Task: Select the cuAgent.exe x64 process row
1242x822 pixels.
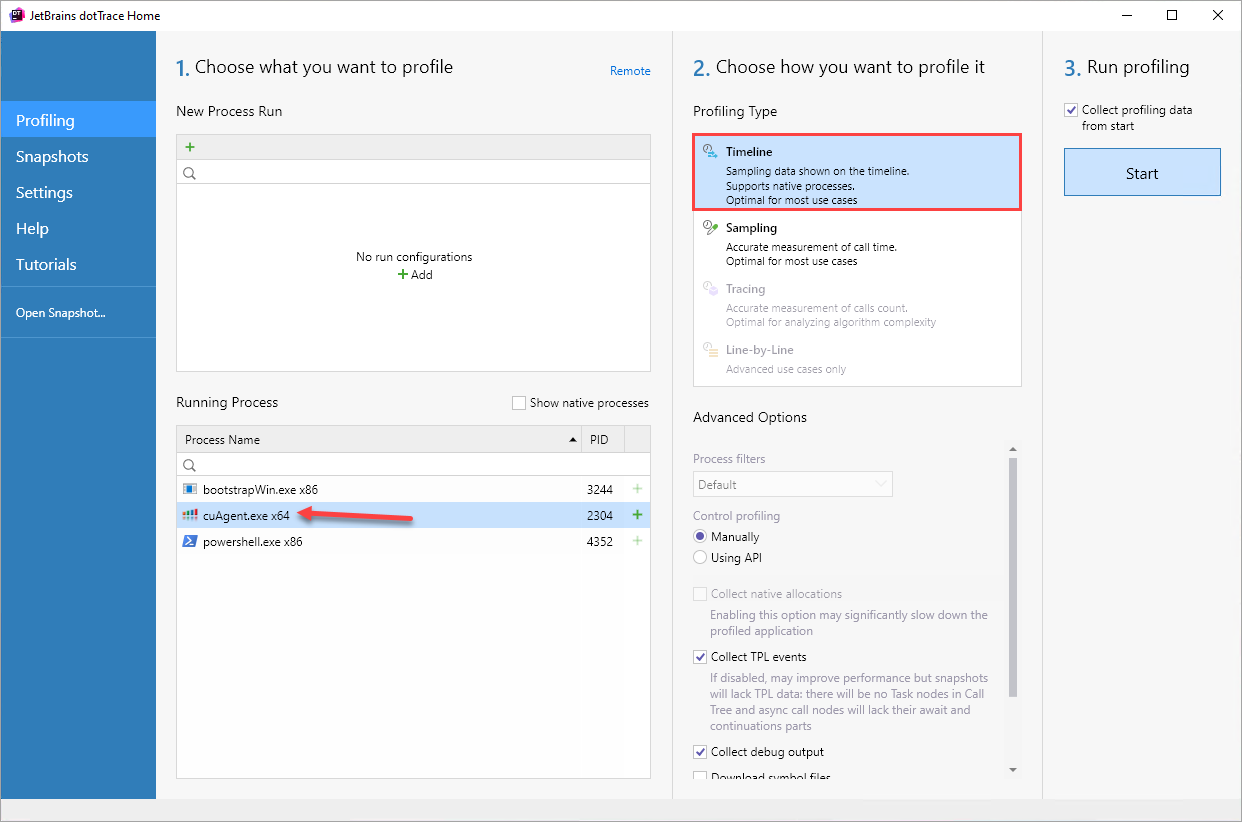Action: coord(413,515)
